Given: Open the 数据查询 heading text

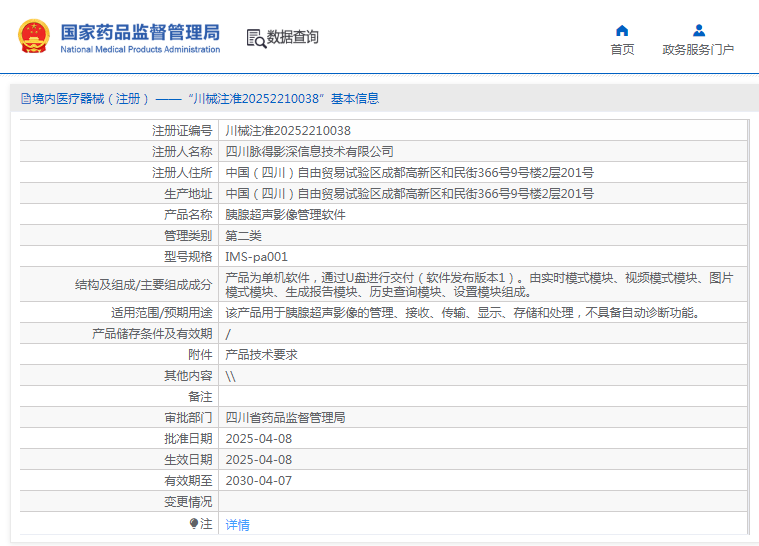Looking at the screenshot, I should coord(293,38).
